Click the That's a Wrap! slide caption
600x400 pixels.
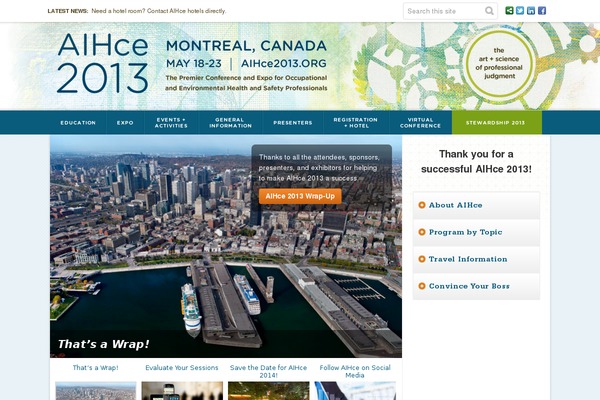104,344
